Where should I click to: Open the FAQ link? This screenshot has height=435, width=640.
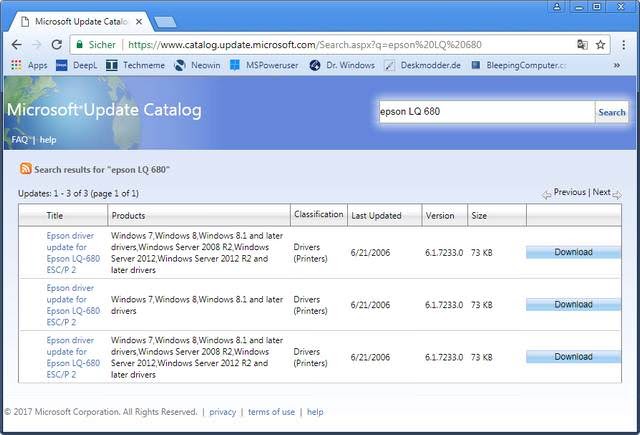[20, 140]
